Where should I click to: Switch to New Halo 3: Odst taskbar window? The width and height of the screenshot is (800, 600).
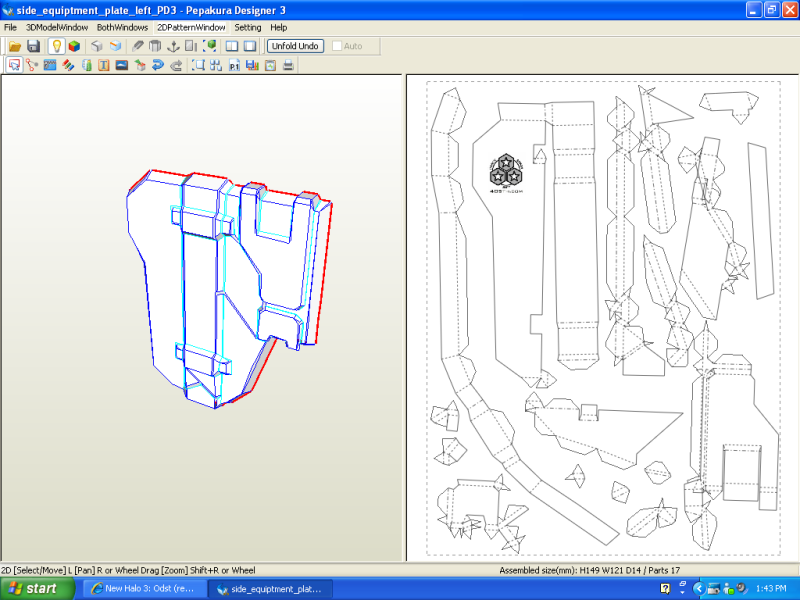pyautogui.click(x=143, y=588)
